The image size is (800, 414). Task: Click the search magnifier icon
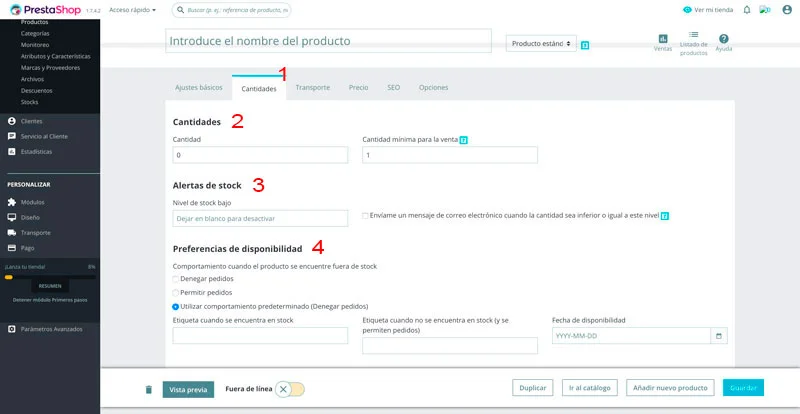click(x=180, y=10)
